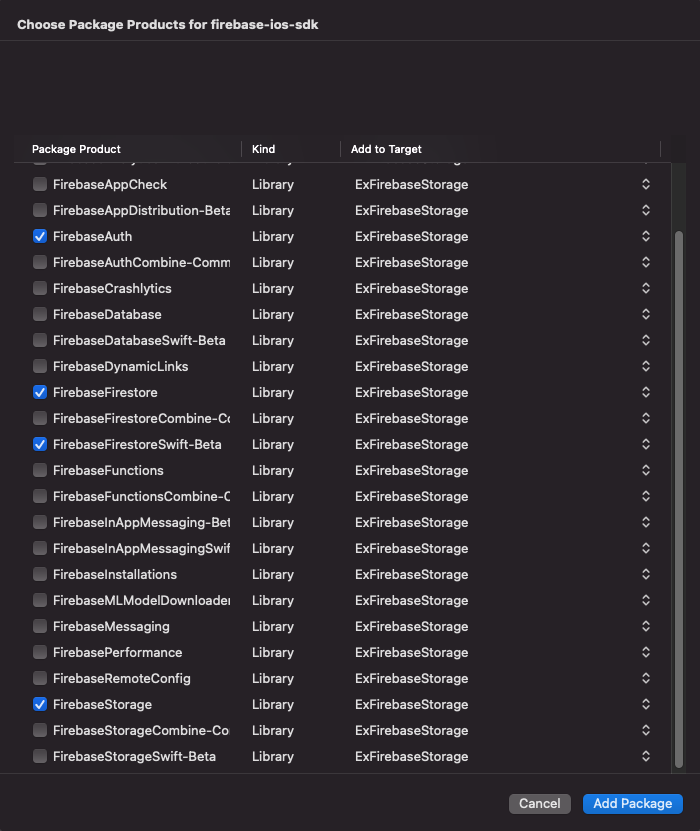Select FirebaseDynamicLinks product name
The width and height of the screenshot is (700, 831).
pos(121,366)
